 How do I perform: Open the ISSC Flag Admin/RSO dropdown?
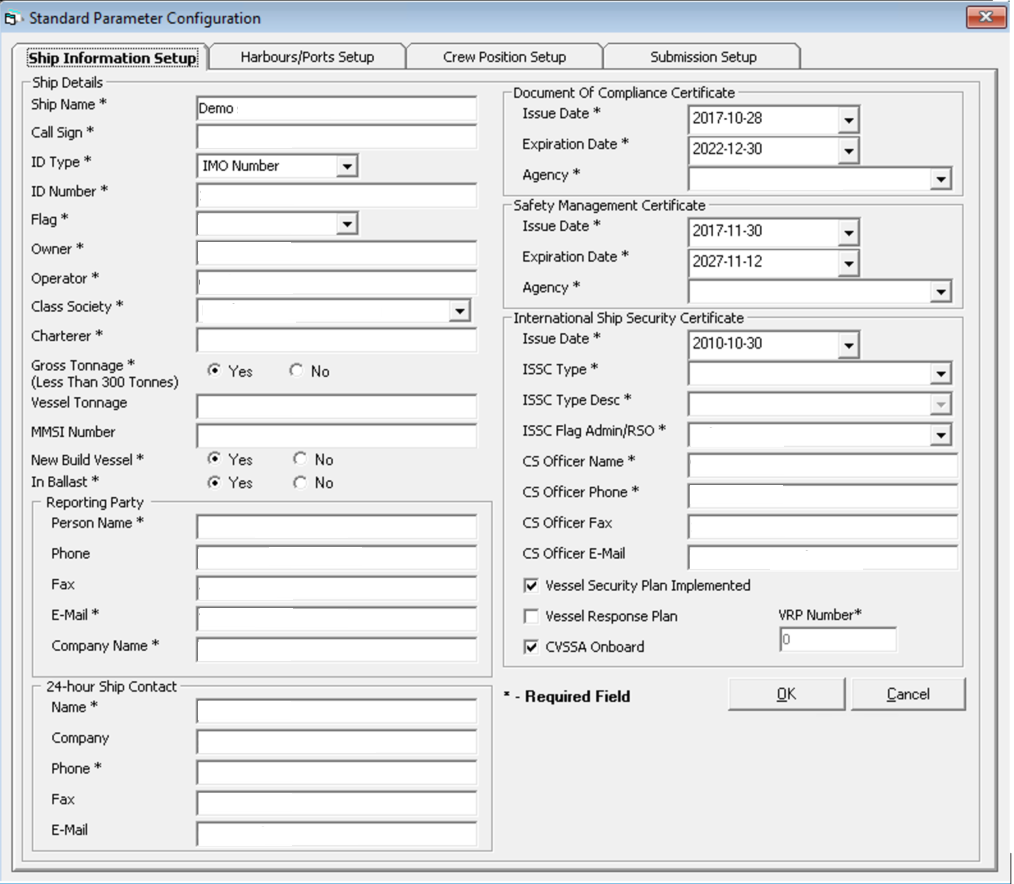[x=941, y=435]
